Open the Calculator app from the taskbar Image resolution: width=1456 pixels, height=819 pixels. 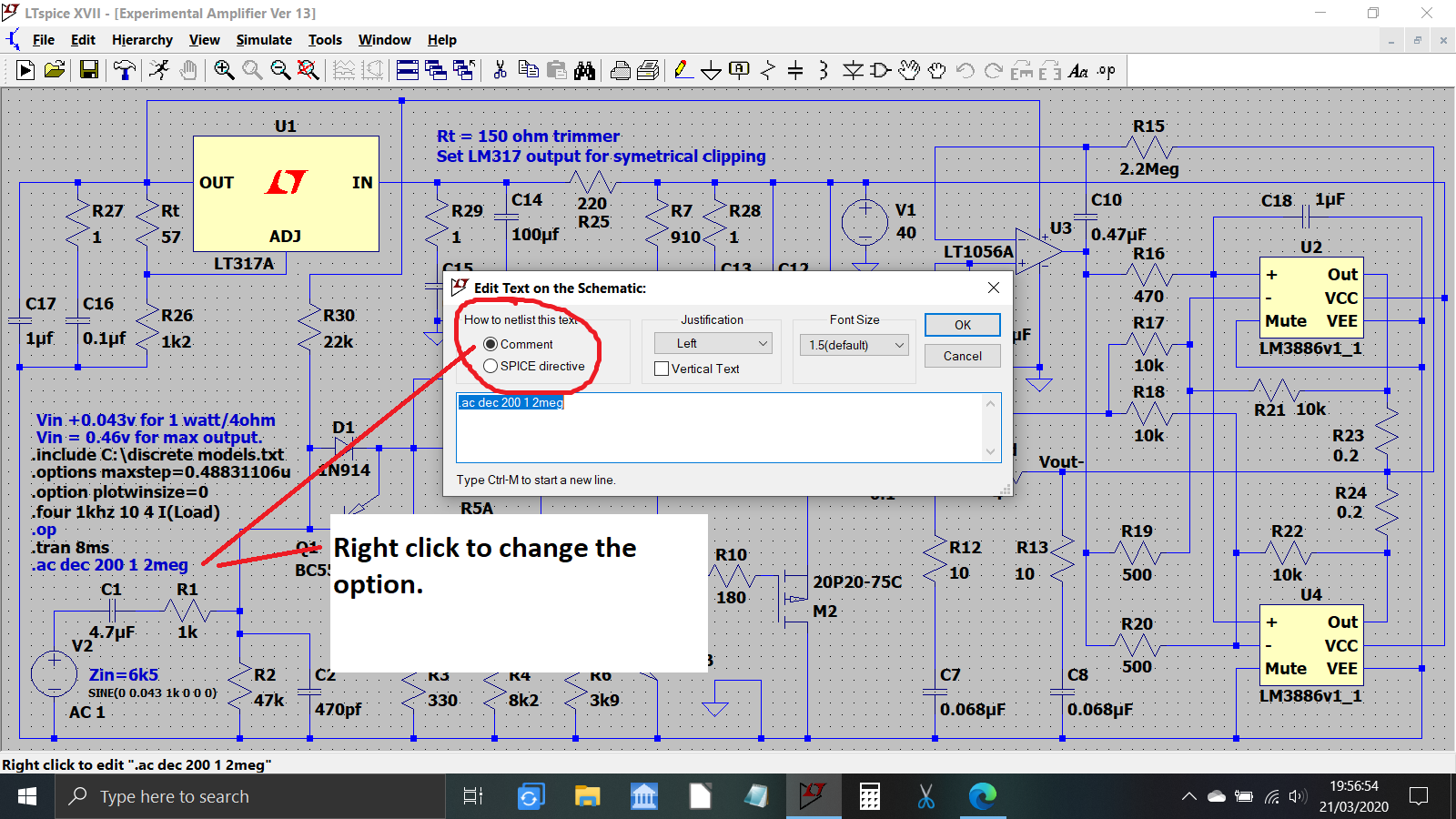(870, 797)
